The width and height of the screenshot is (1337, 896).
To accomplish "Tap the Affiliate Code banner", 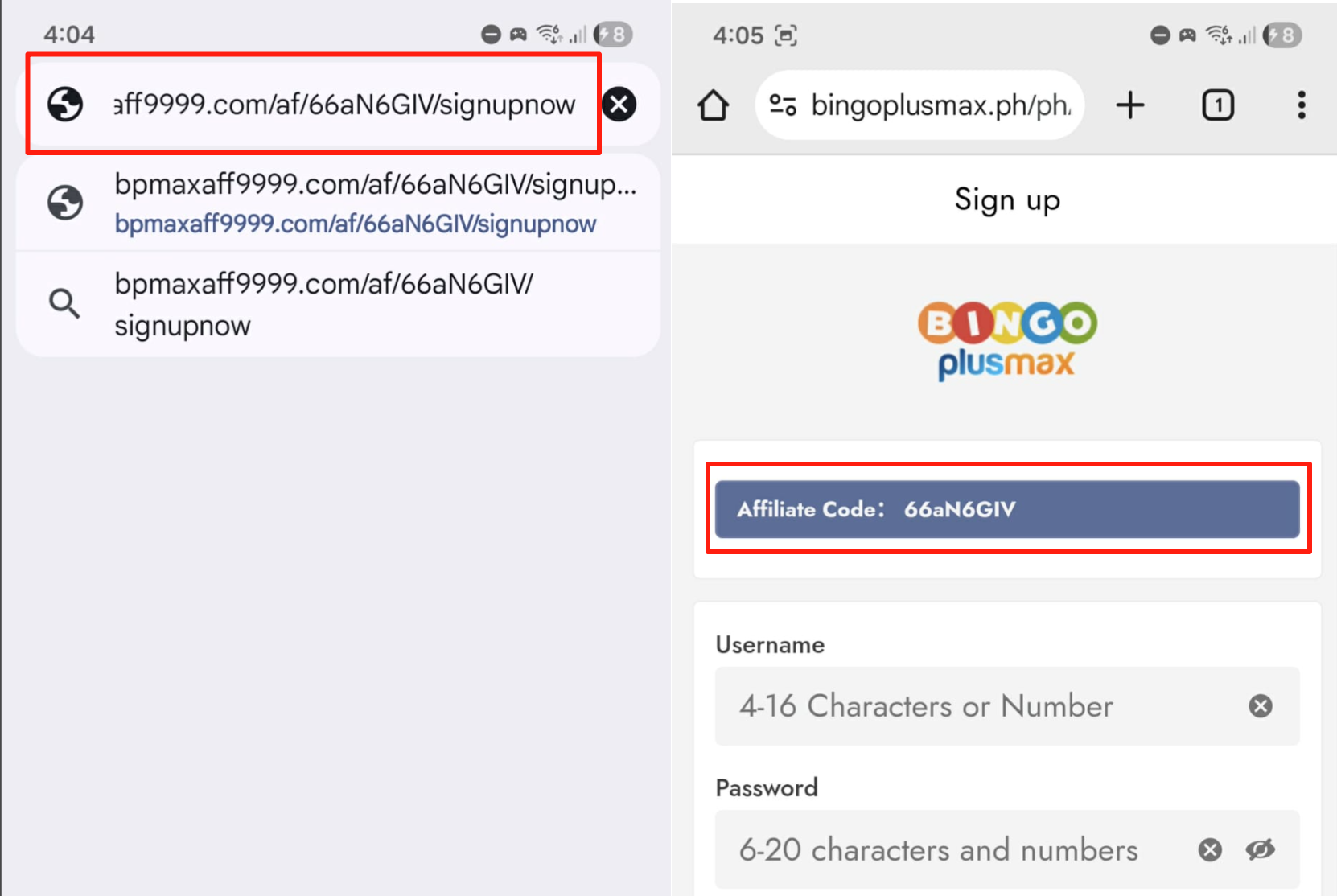I will (1007, 509).
